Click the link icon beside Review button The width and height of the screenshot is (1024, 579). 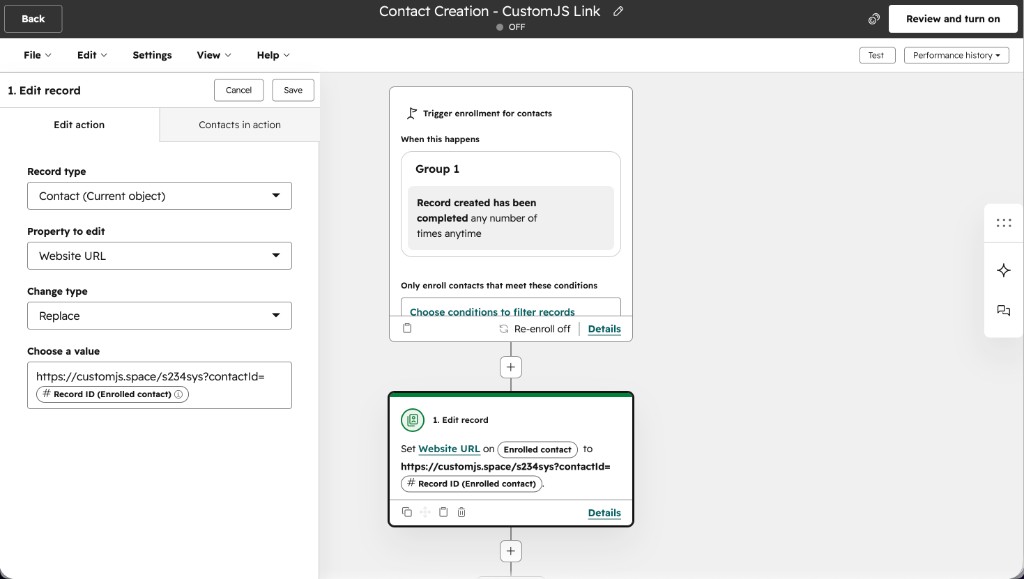coord(874,19)
